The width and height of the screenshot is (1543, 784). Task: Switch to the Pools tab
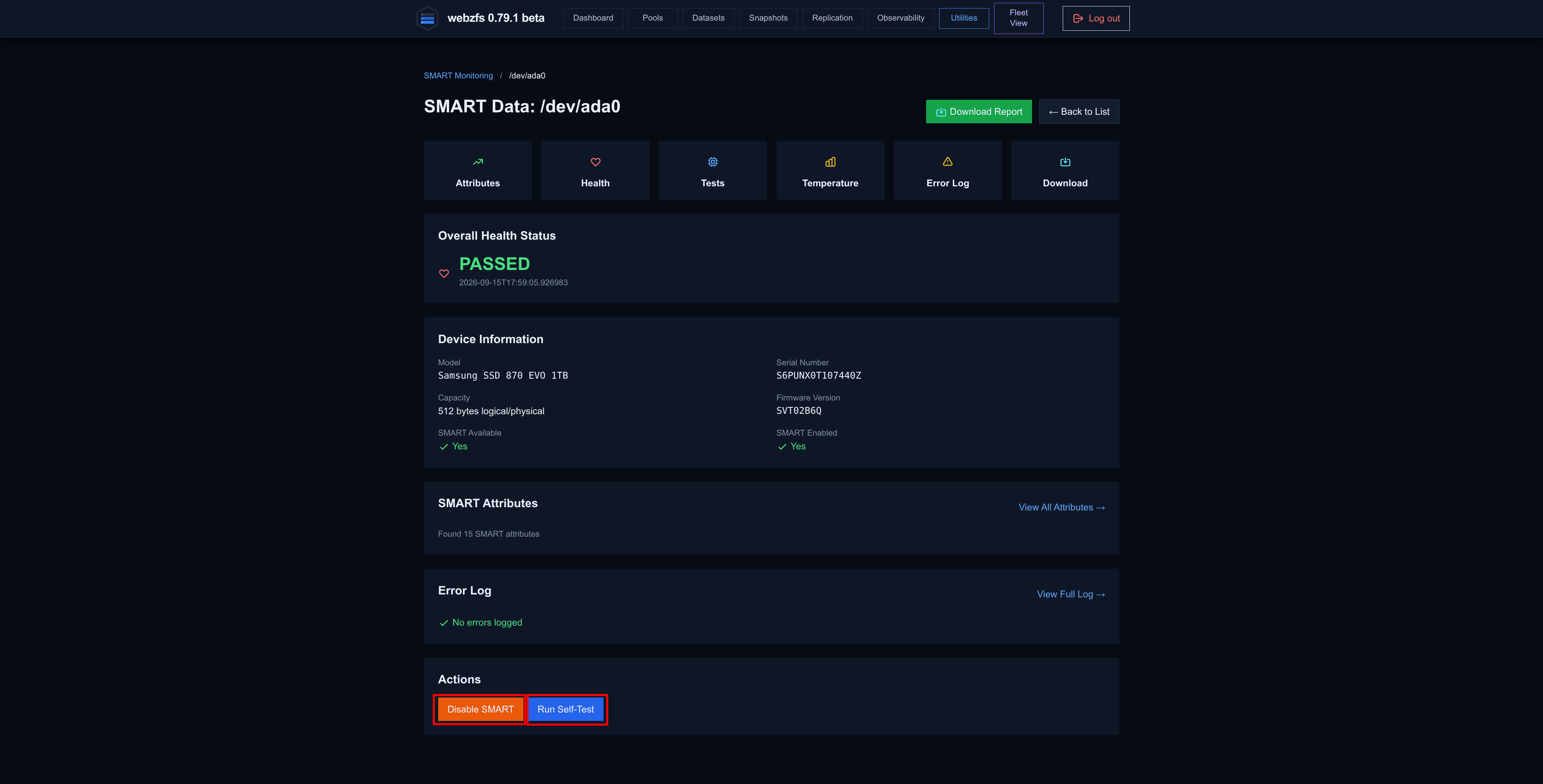[652, 18]
